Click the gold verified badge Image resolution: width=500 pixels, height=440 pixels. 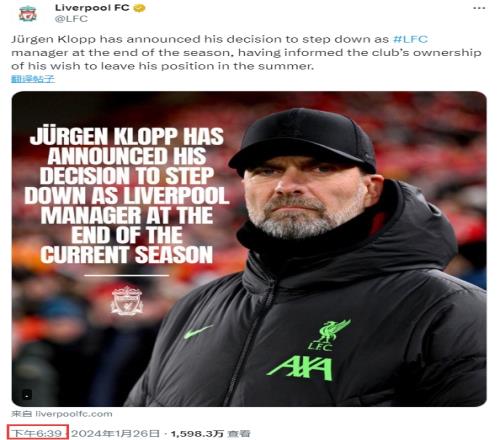coord(140,8)
